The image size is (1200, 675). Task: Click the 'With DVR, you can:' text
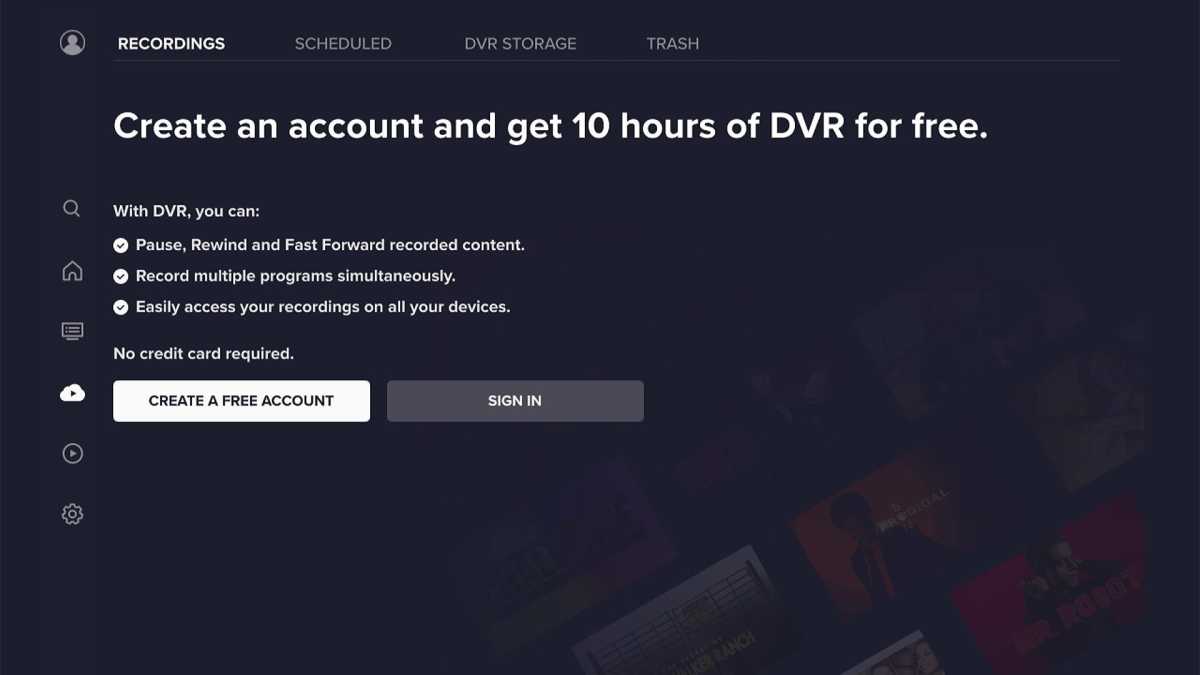pyautogui.click(x=186, y=212)
